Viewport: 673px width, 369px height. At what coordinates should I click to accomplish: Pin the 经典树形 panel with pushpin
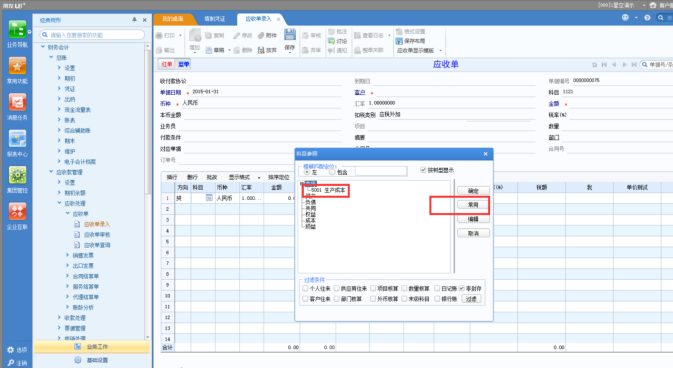point(134,20)
